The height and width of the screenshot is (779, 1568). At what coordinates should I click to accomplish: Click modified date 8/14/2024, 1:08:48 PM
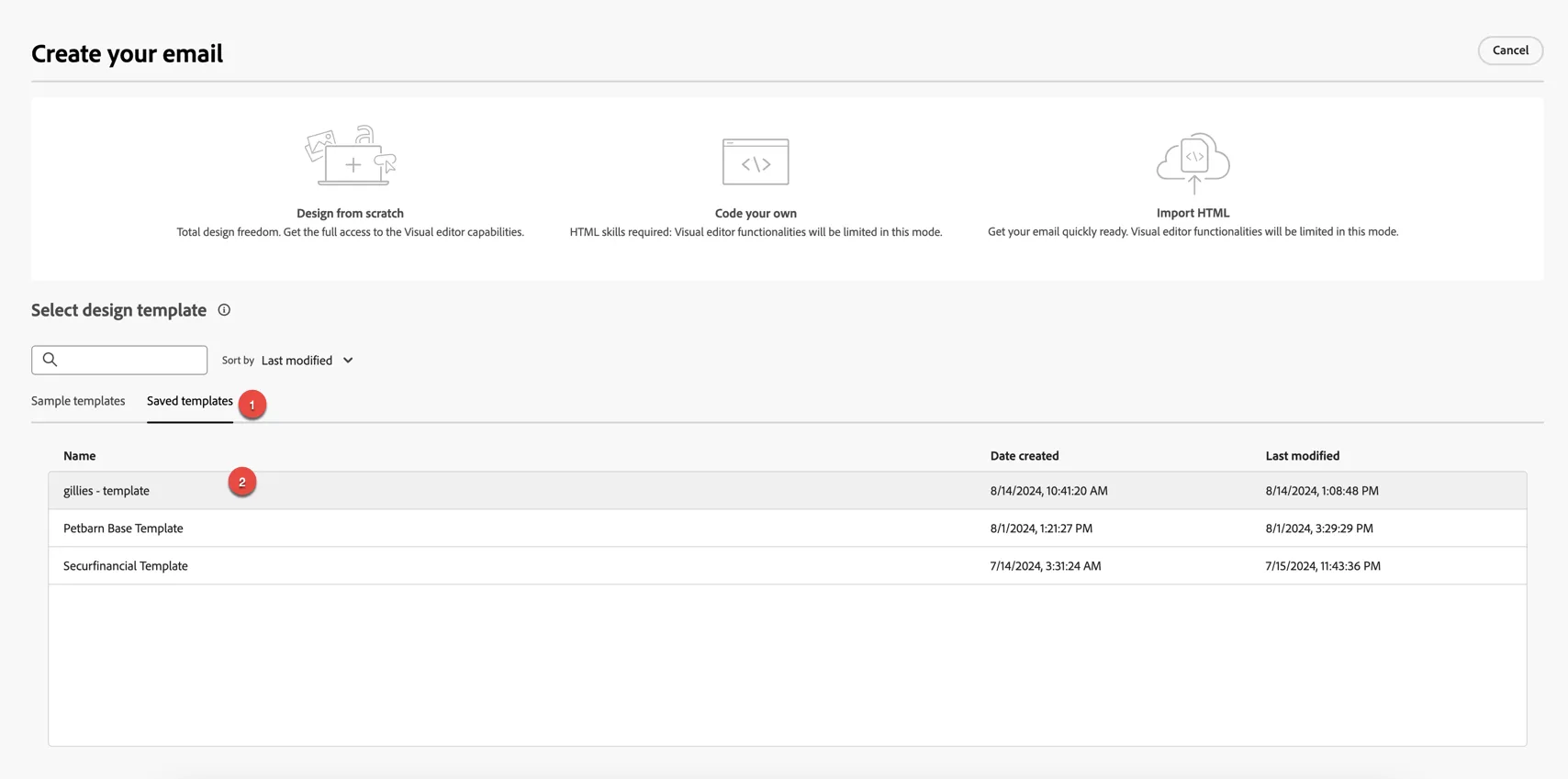tap(1322, 491)
